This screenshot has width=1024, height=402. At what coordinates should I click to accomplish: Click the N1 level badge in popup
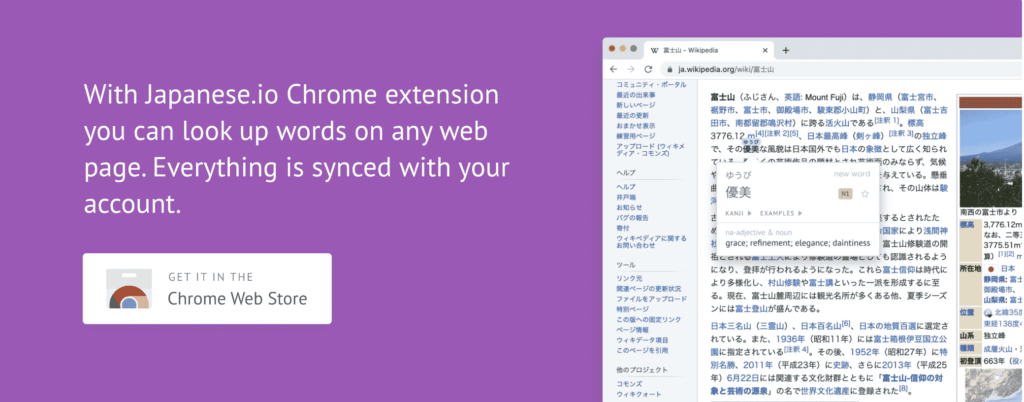(x=846, y=194)
